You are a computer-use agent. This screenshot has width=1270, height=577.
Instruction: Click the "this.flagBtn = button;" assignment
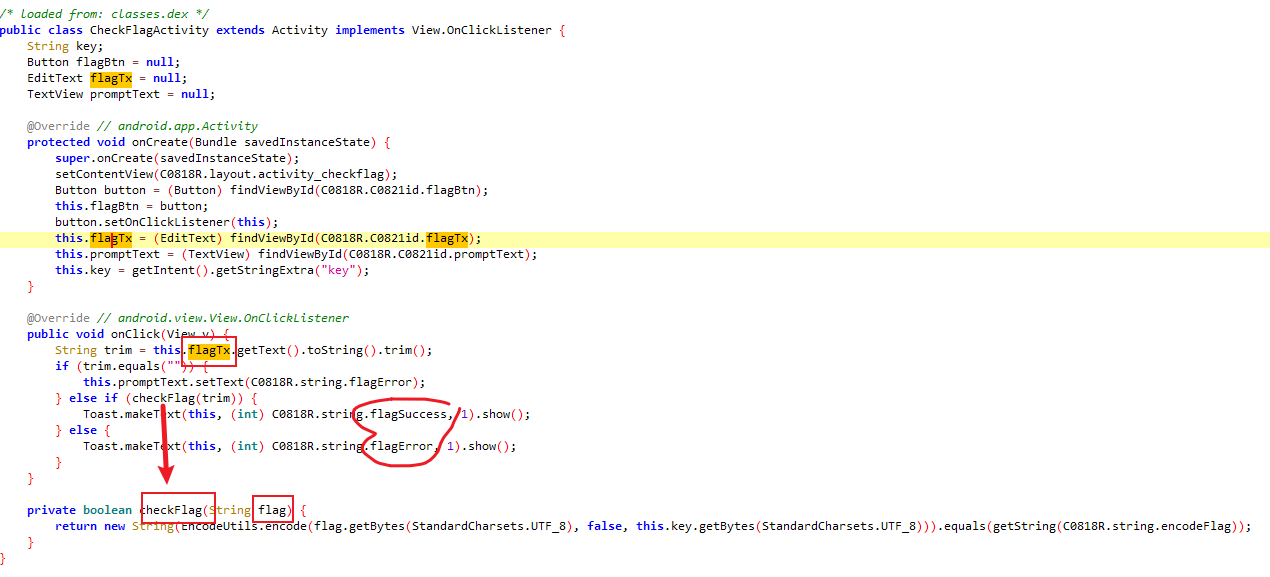click(x=131, y=206)
